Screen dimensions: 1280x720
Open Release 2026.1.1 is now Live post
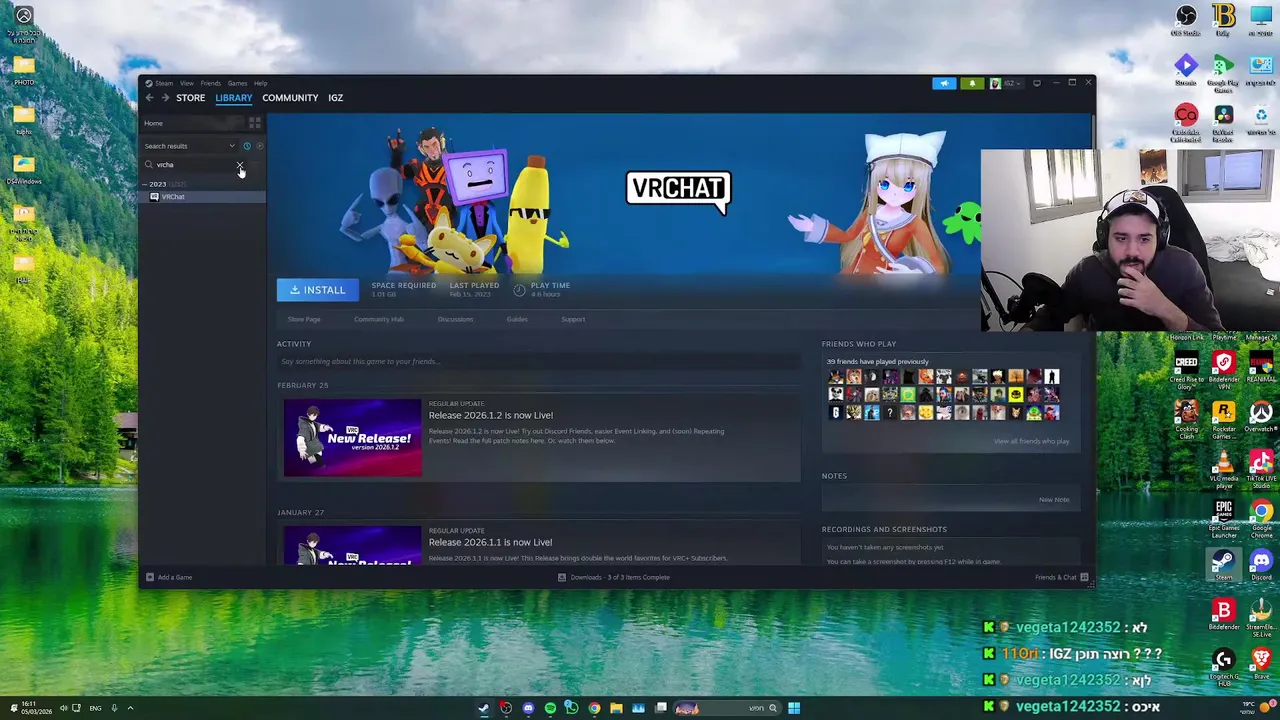491,542
